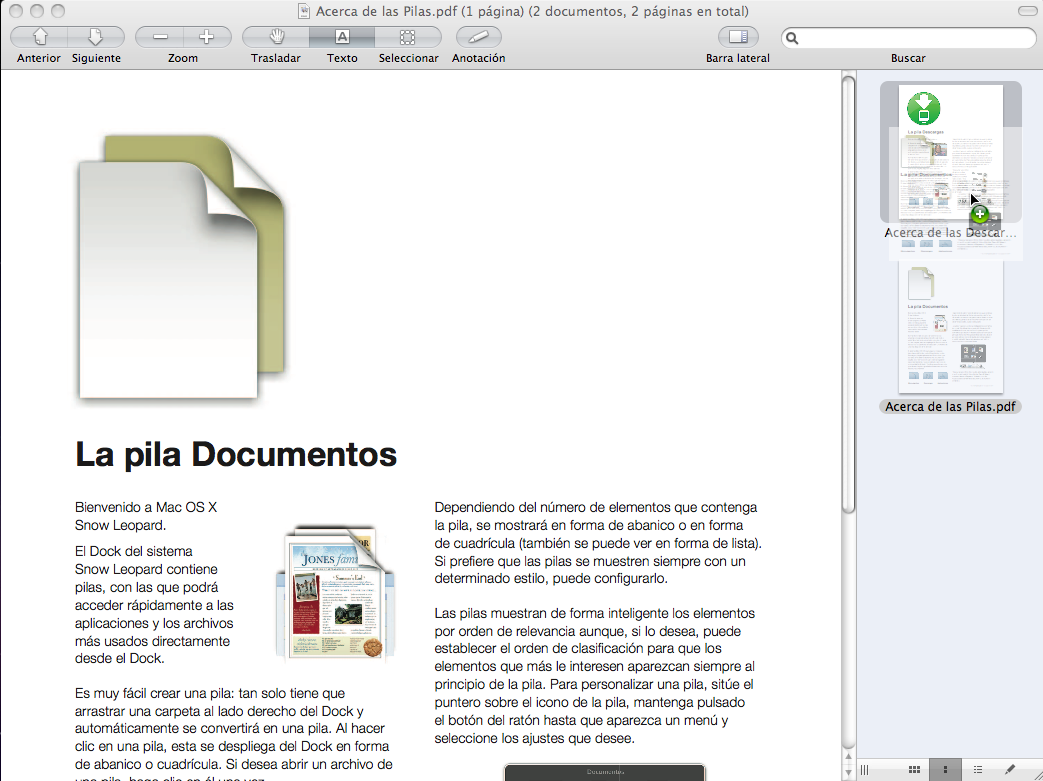Screen dimensions: 1043x781
Task: Click the toolbar hide pill button in title bar
Action: (1027, 11)
